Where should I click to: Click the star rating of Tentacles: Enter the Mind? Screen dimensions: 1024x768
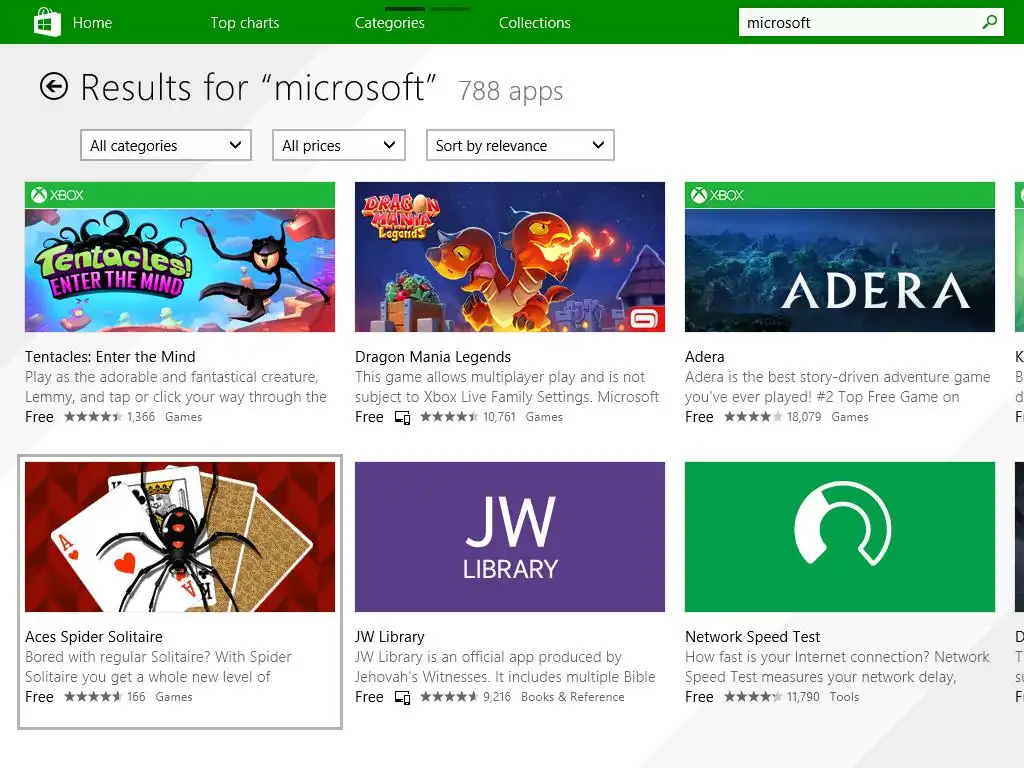[93, 417]
